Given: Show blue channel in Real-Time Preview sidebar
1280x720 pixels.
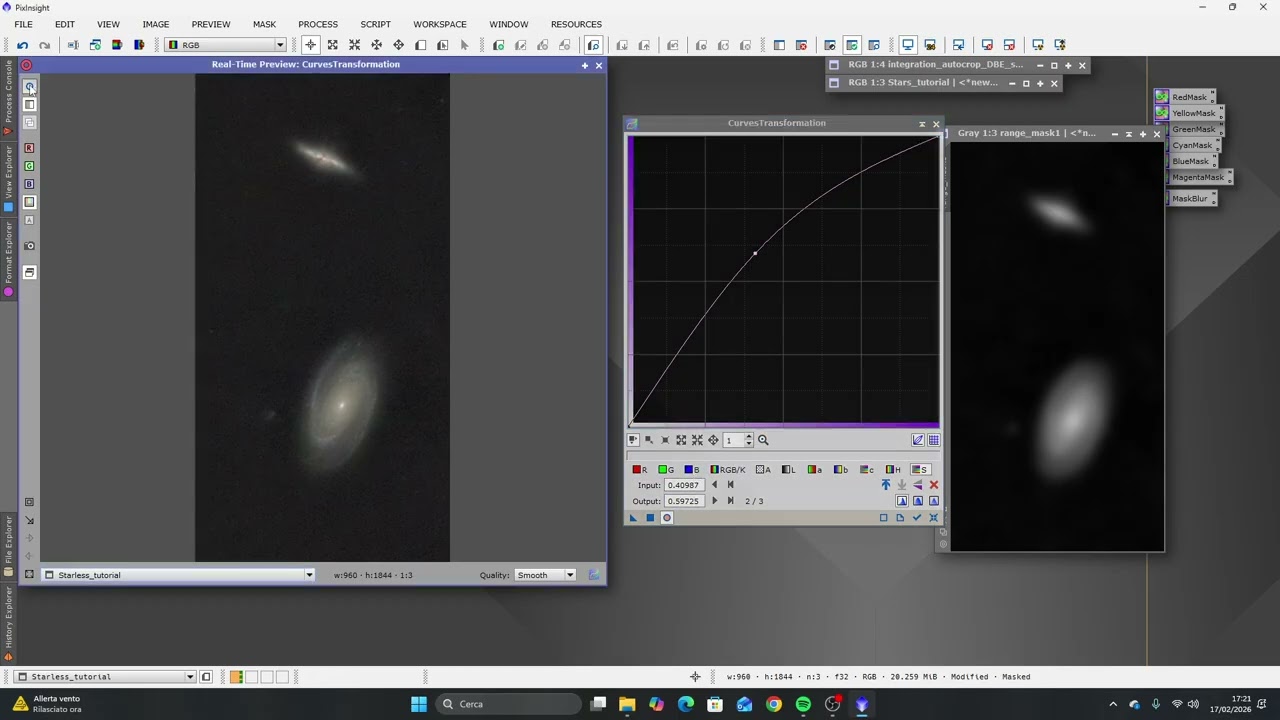Looking at the screenshot, I should click(x=29, y=184).
